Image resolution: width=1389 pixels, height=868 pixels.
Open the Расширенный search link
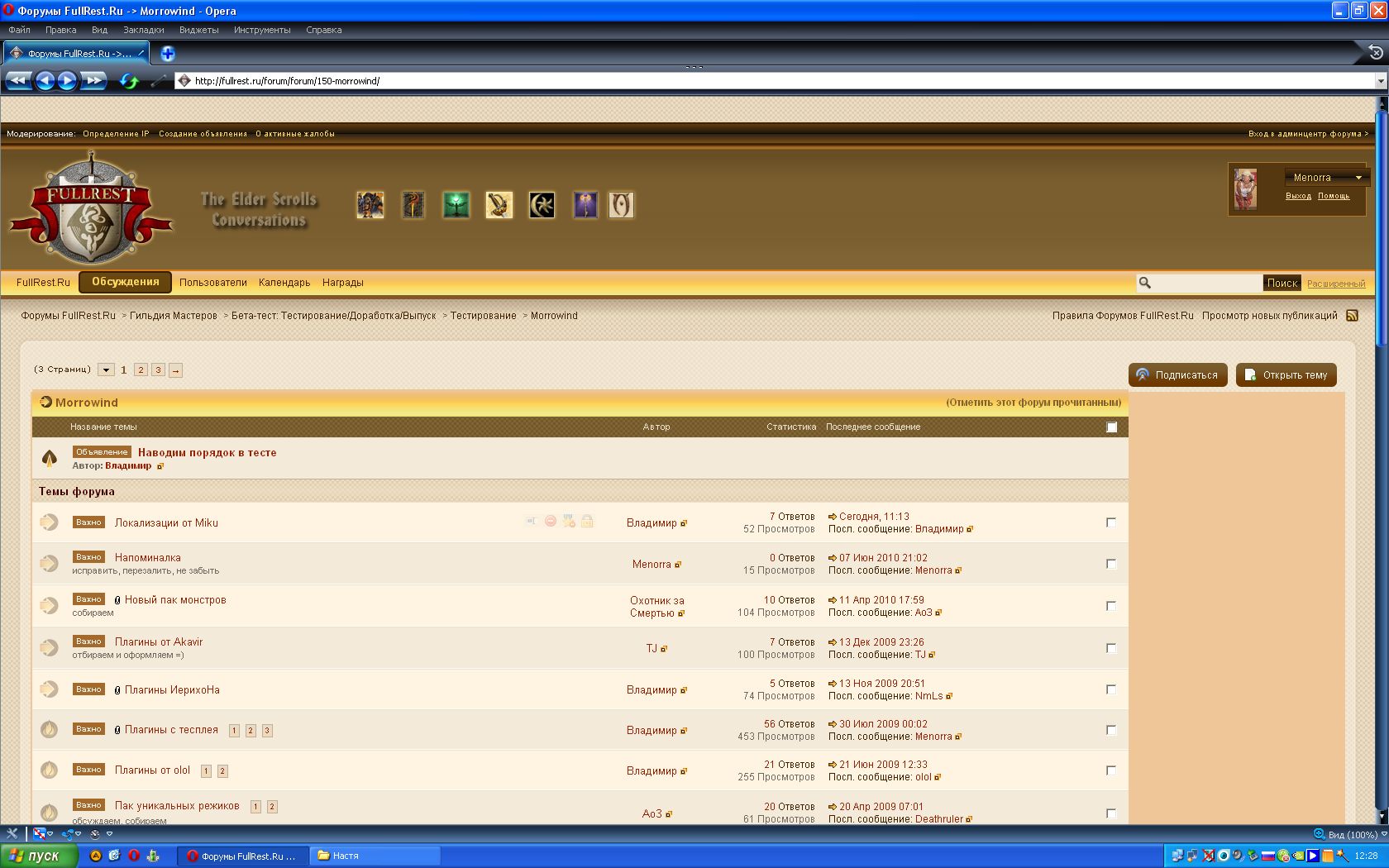pyautogui.click(x=1336, y=284)
